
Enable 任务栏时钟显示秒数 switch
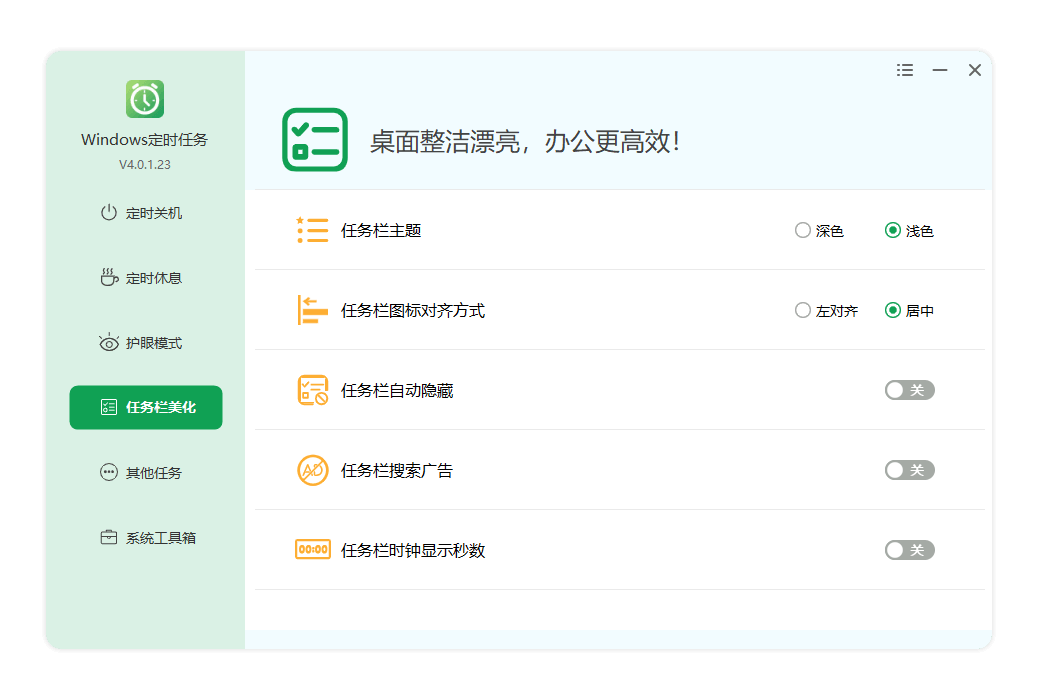coord(909,550)
